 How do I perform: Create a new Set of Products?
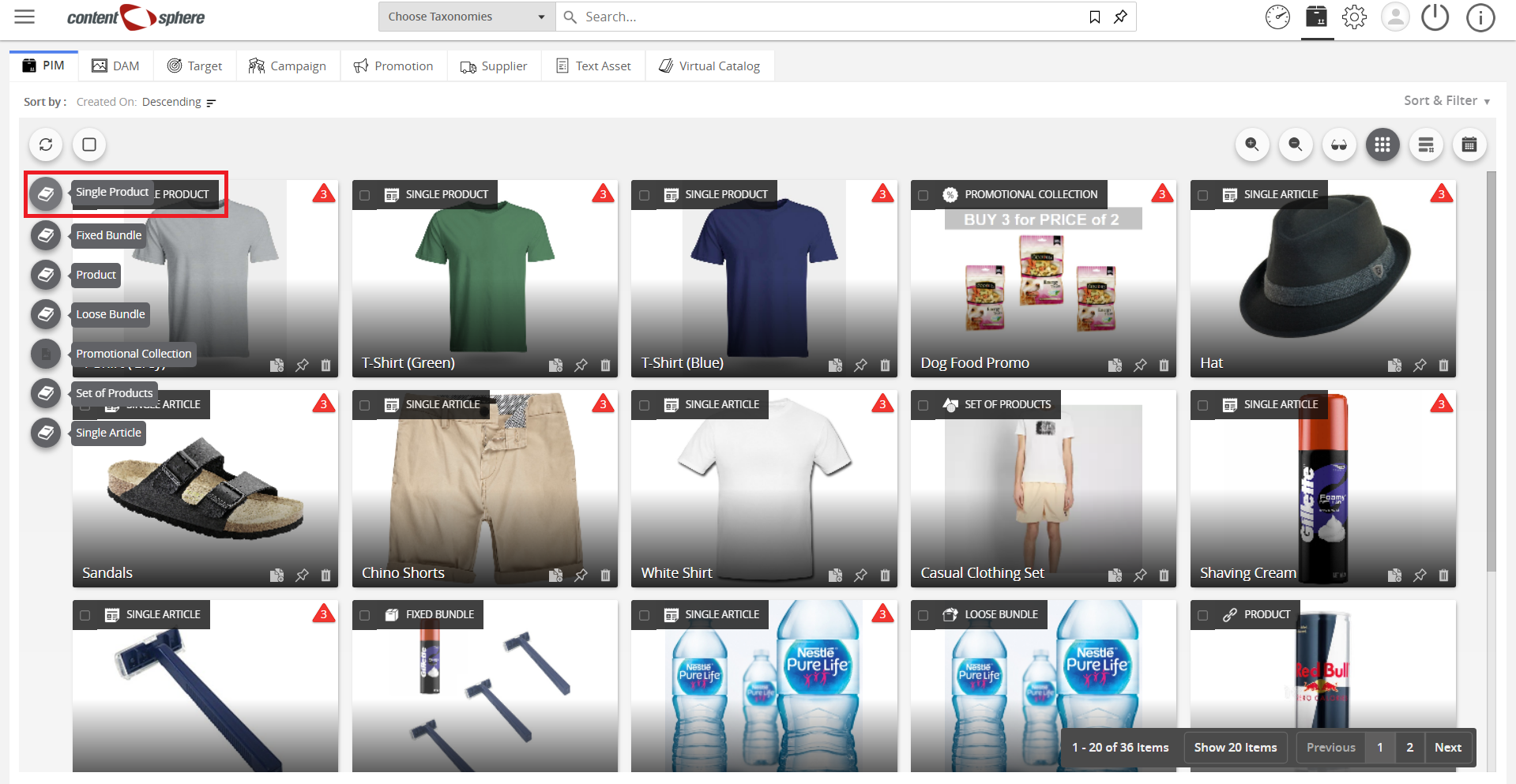tap(46, 392)
